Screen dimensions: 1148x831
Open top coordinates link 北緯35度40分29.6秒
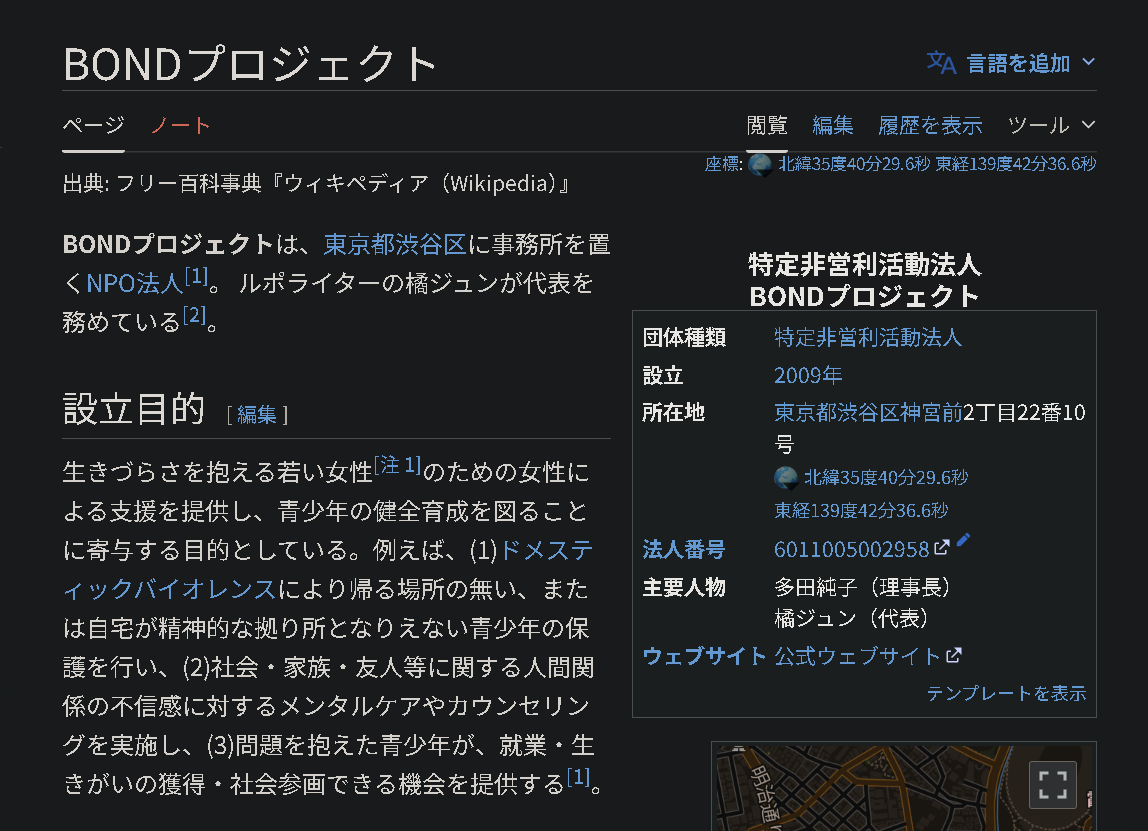pyautogui.click(x=854, y=164)
